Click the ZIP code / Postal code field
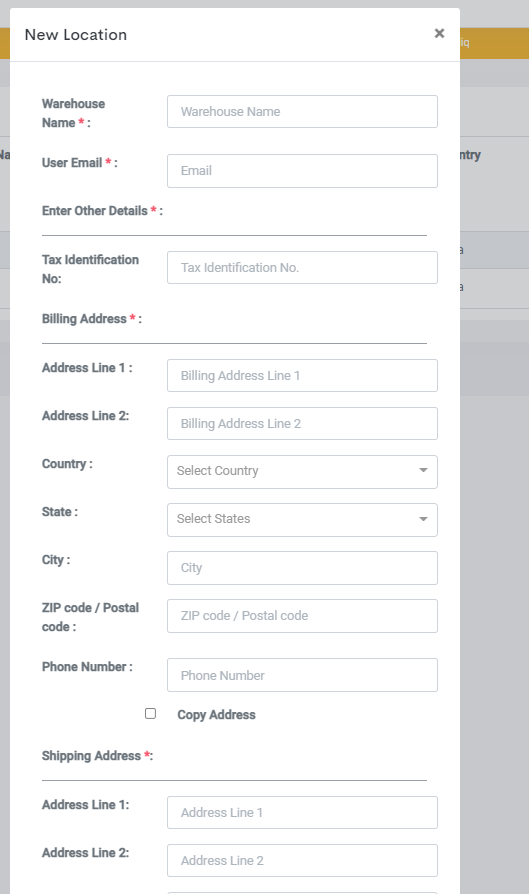Screen dimensions: 529x894 pos(302,616)
